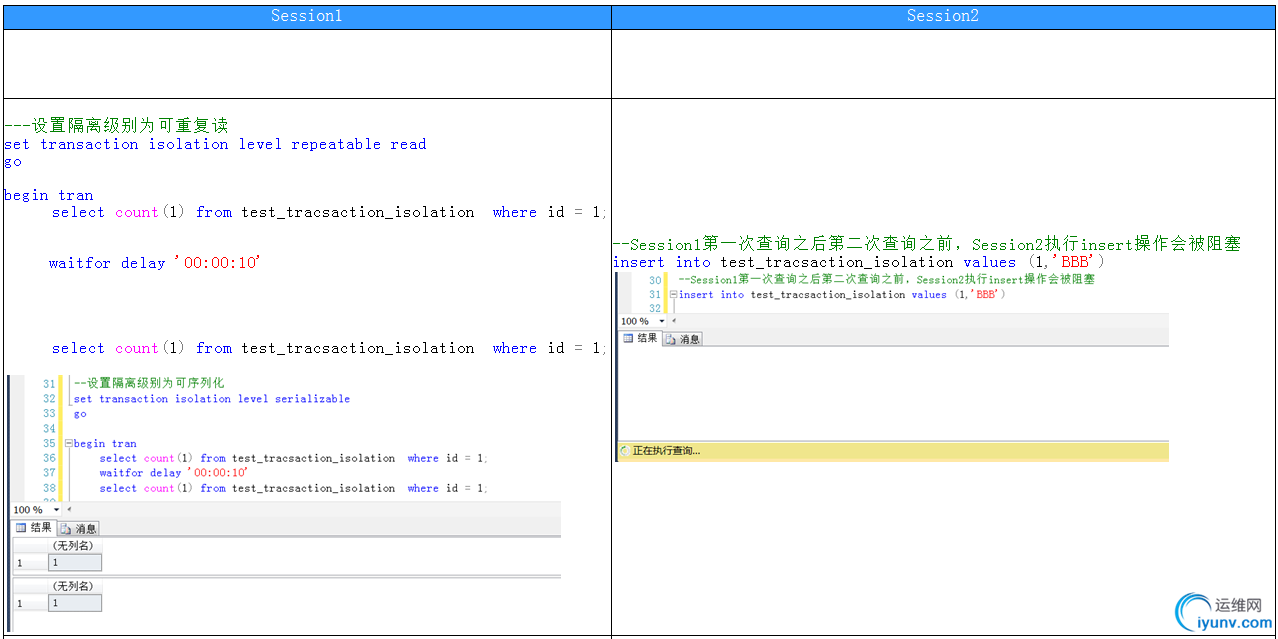
Task: Click begin tran text on line 35
Action: (105, 443)
